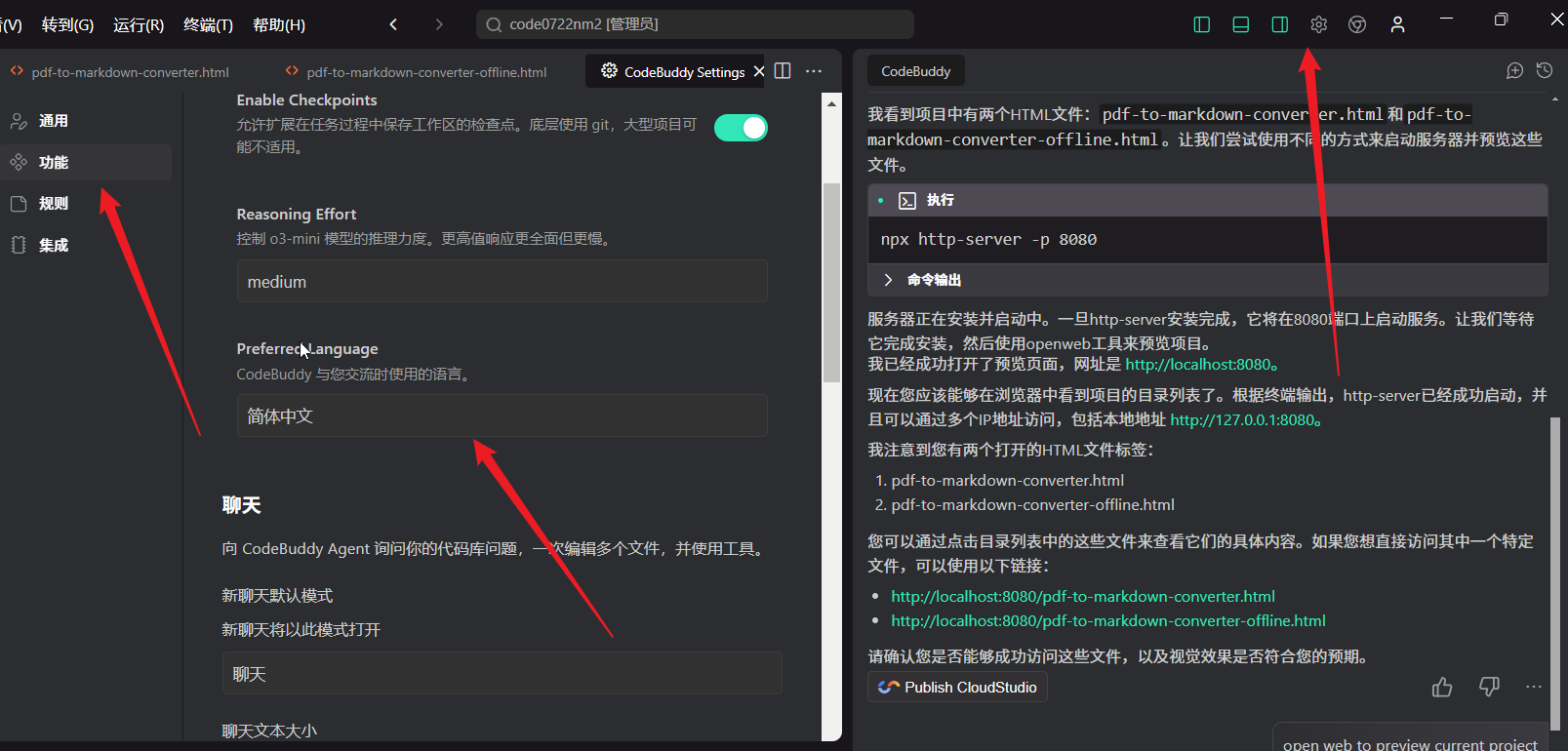Screen dimensions: 1568x751
Task: Give a thumbs up to the response
Action: coord(1442,688)
